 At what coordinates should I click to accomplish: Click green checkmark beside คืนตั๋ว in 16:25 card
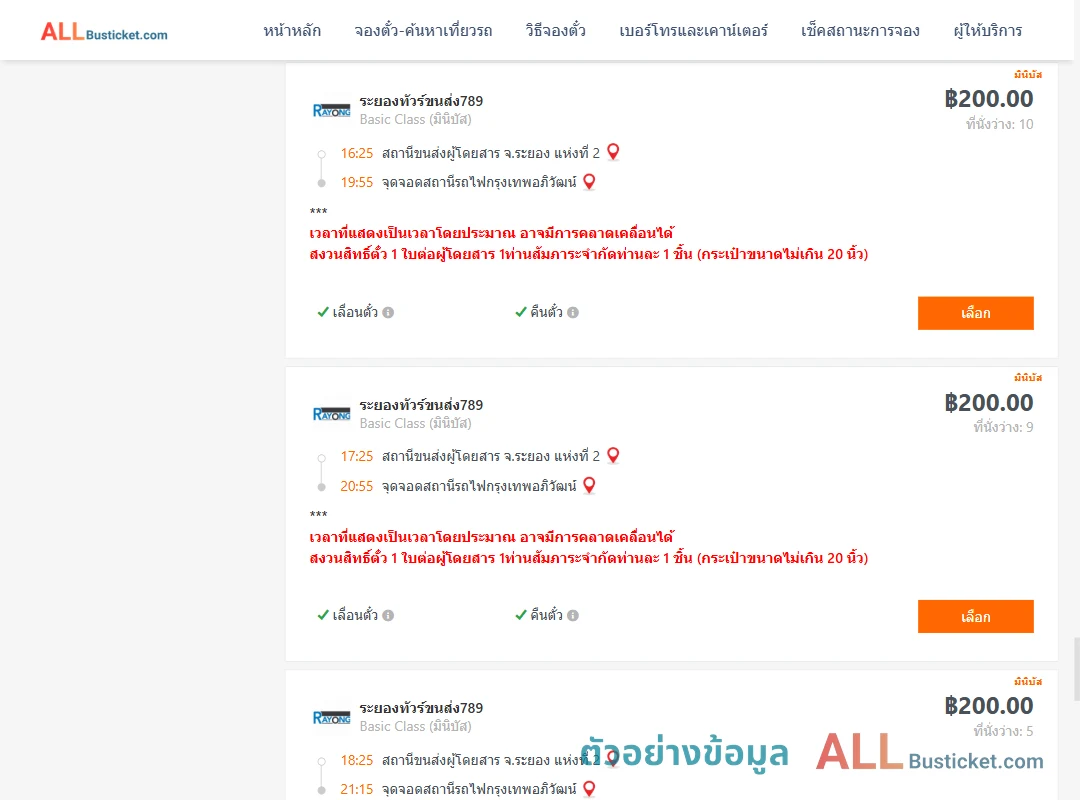tap(521, 311)
